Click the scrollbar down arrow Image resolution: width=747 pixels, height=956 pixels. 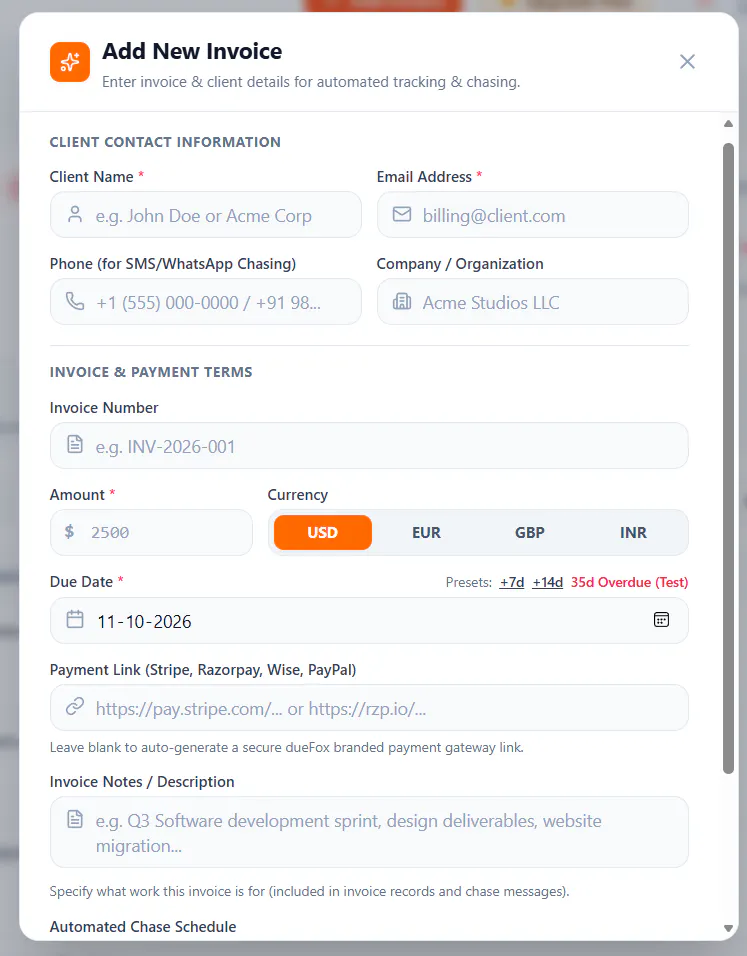(x=728, y=928)
